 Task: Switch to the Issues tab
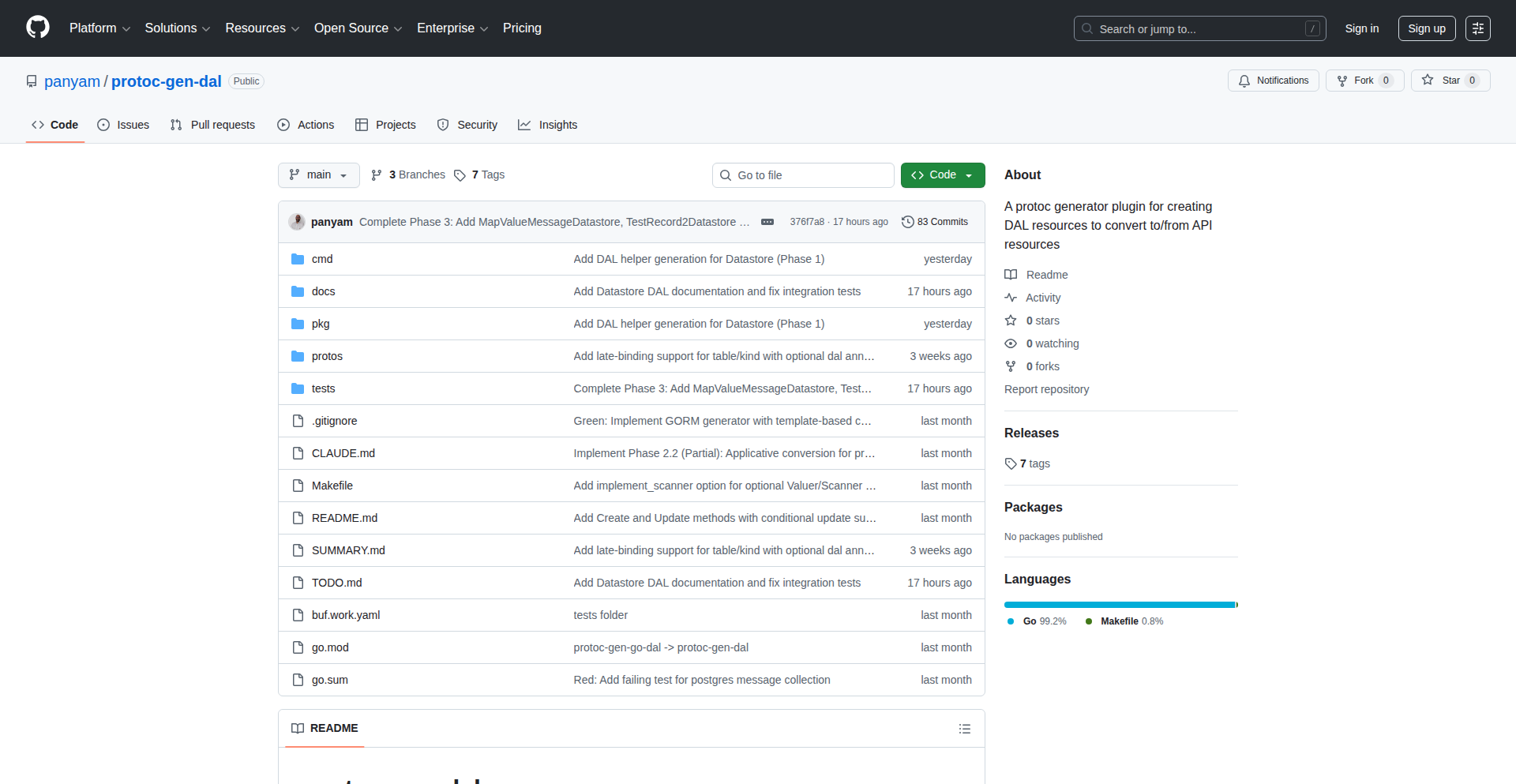click(x=123, y=124)
